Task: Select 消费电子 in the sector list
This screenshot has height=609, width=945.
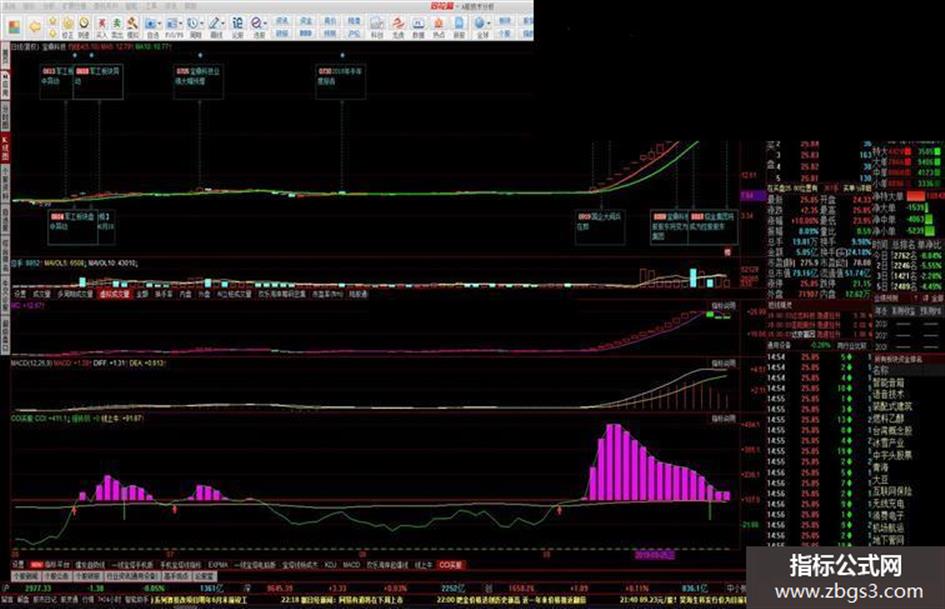Action: [888, 516]
